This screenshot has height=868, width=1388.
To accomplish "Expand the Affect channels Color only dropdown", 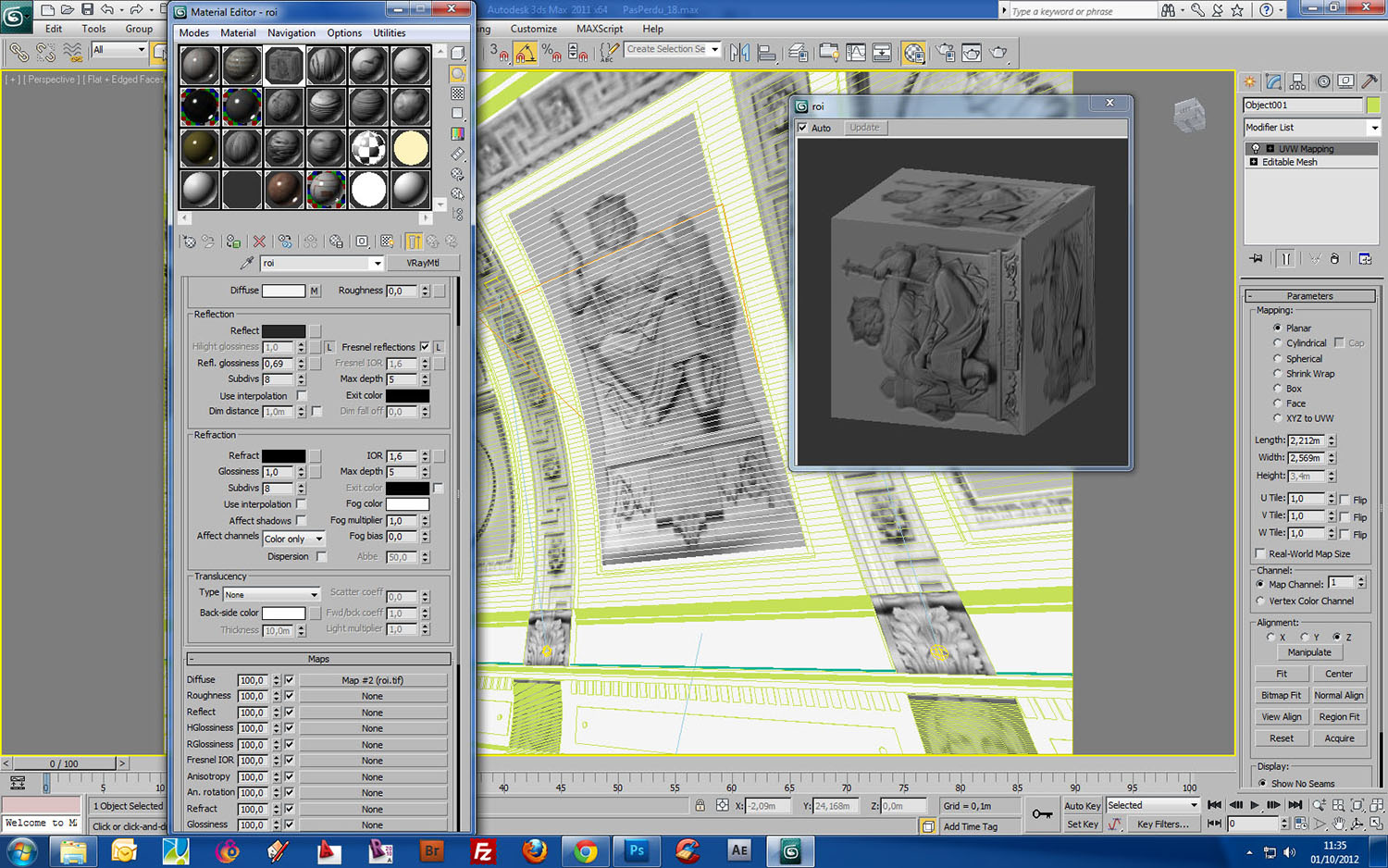I will pyautogui.click(x=293, y=539).
